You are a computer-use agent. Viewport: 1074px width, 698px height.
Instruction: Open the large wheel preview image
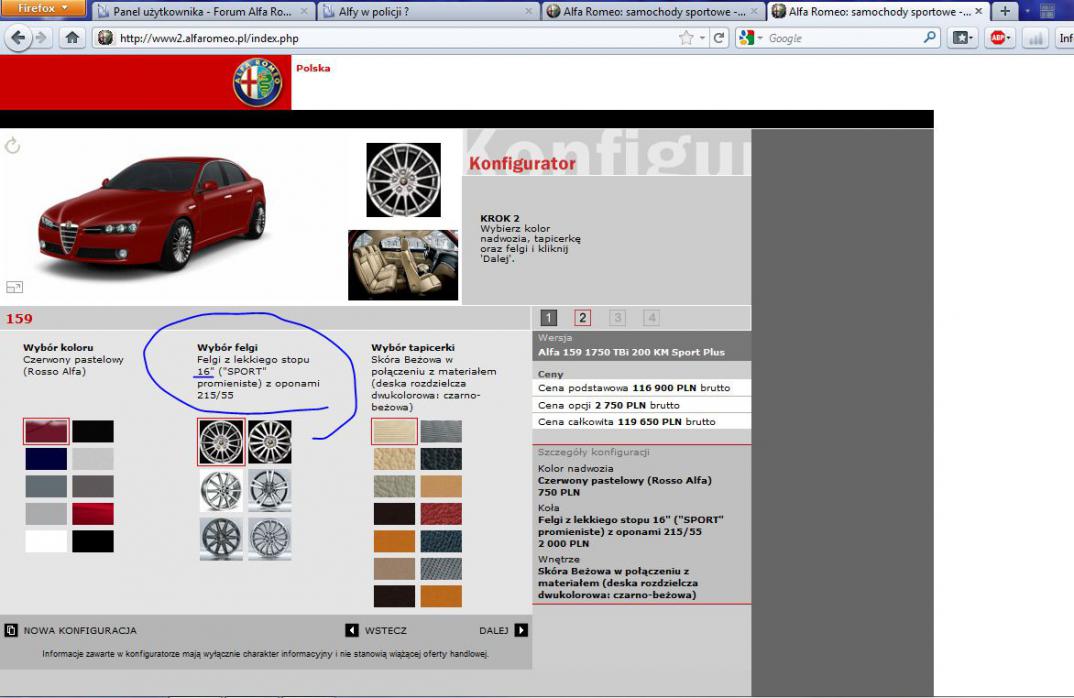(403, 180)
